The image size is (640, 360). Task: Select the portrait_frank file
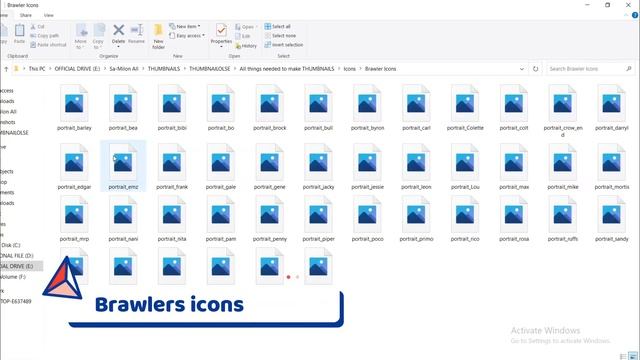pos(172,167)
